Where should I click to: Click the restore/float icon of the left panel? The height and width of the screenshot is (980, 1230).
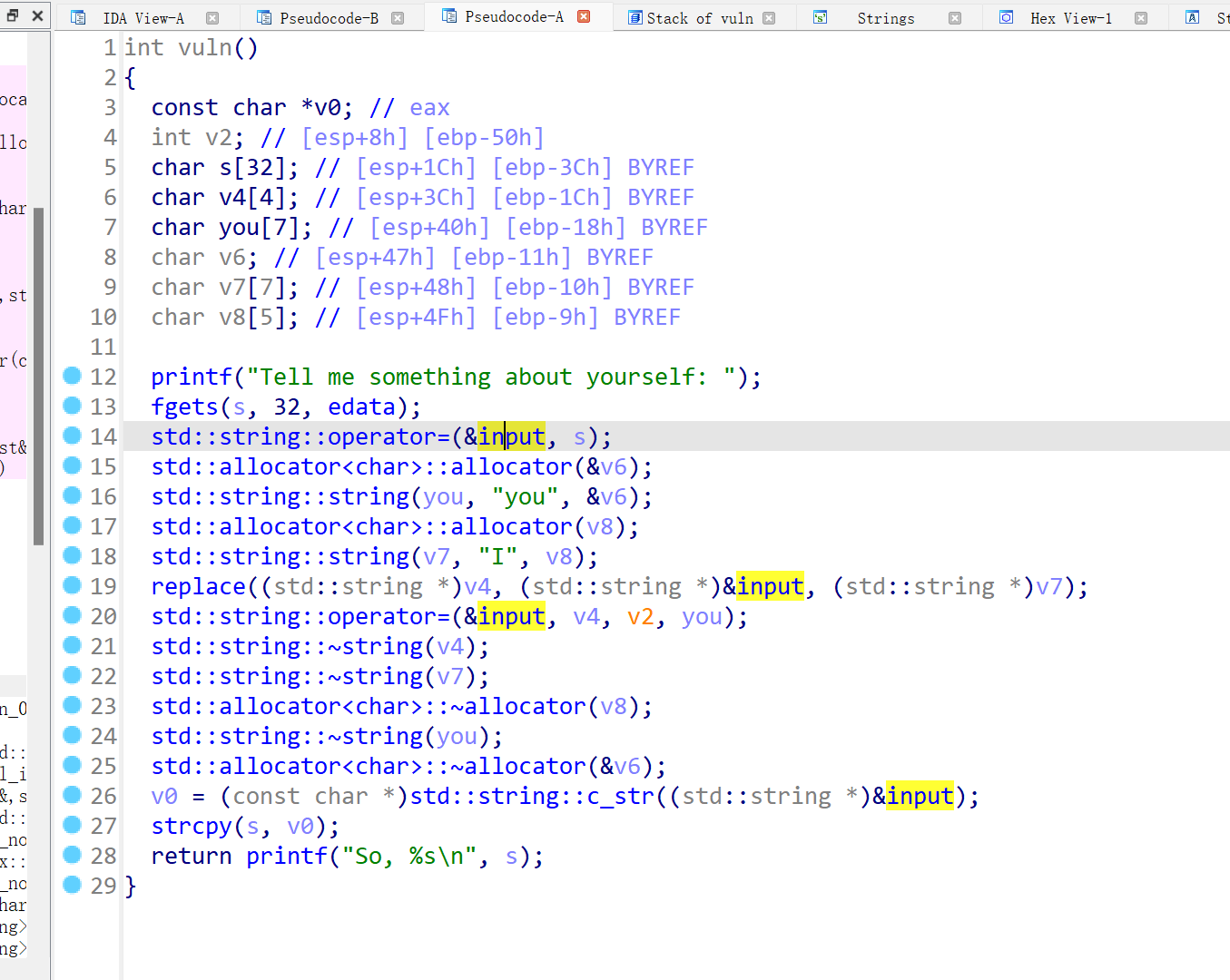(x=13, y=15)
